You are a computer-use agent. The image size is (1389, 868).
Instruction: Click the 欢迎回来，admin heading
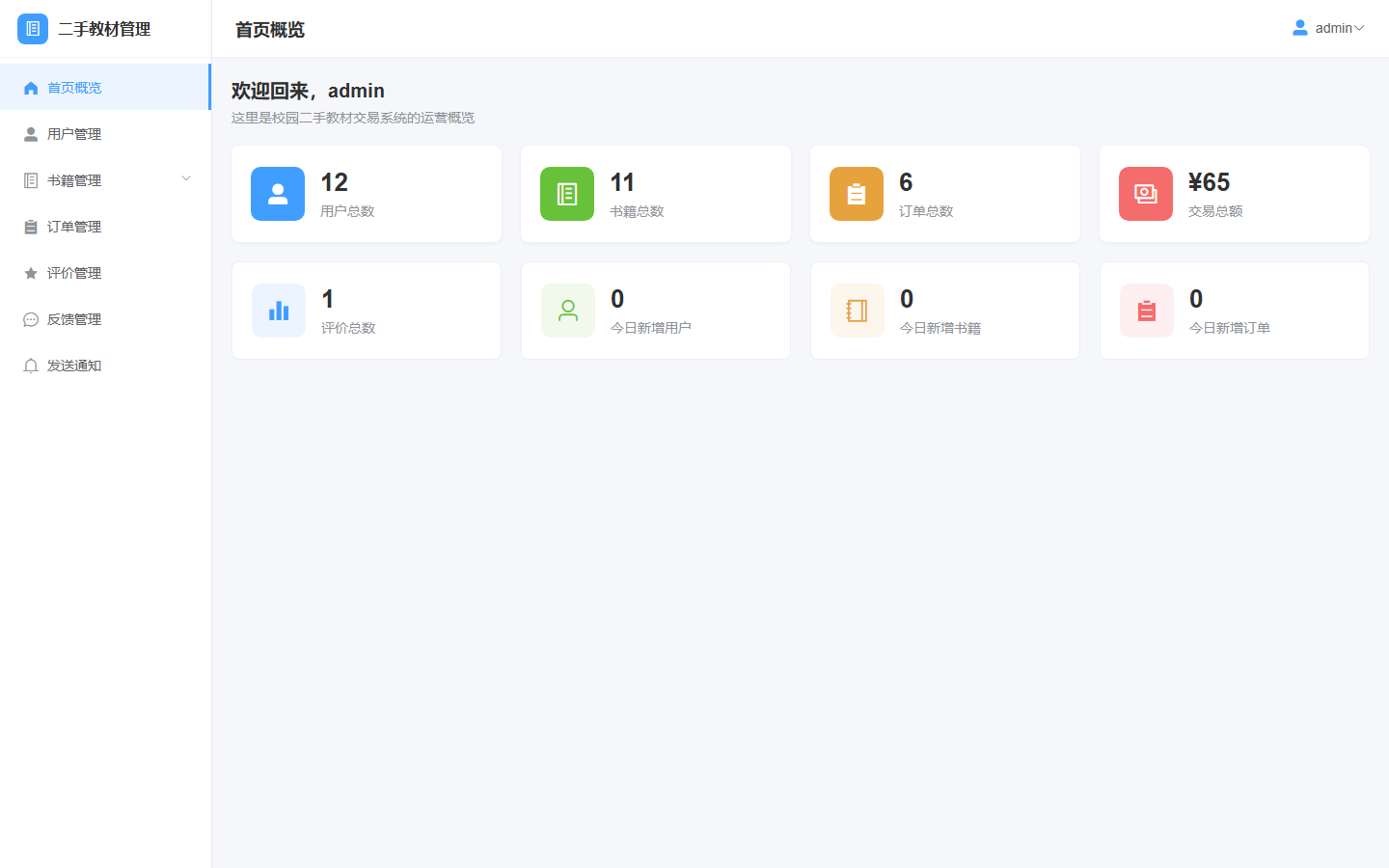point(308,91)
